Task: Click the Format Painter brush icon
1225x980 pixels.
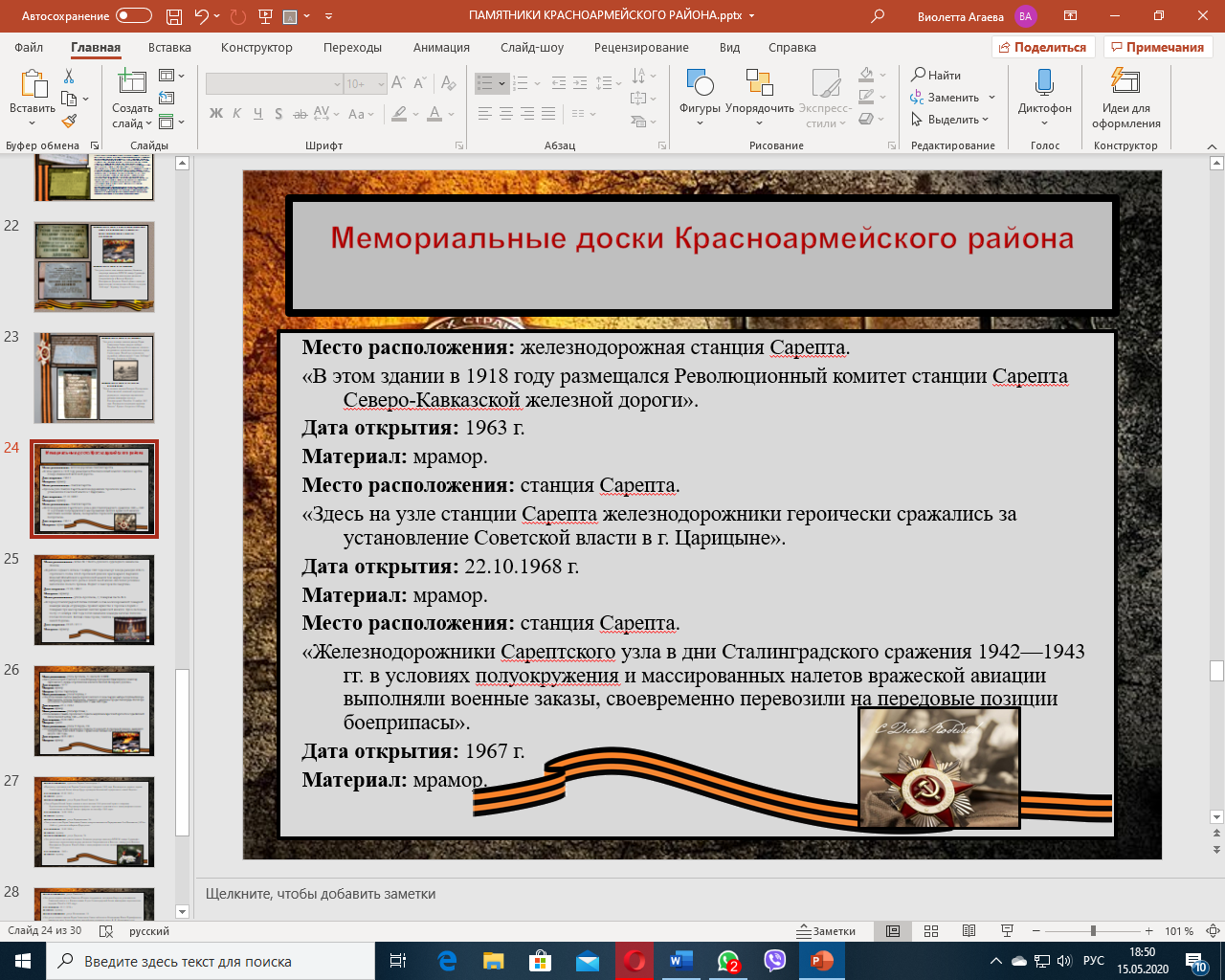Action: coord(69,122)
